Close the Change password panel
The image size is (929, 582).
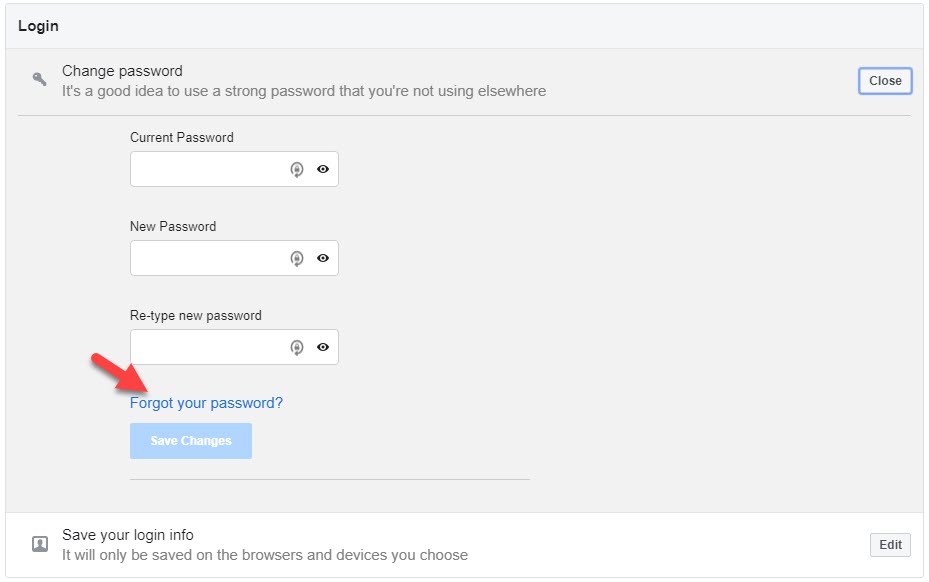884,81
